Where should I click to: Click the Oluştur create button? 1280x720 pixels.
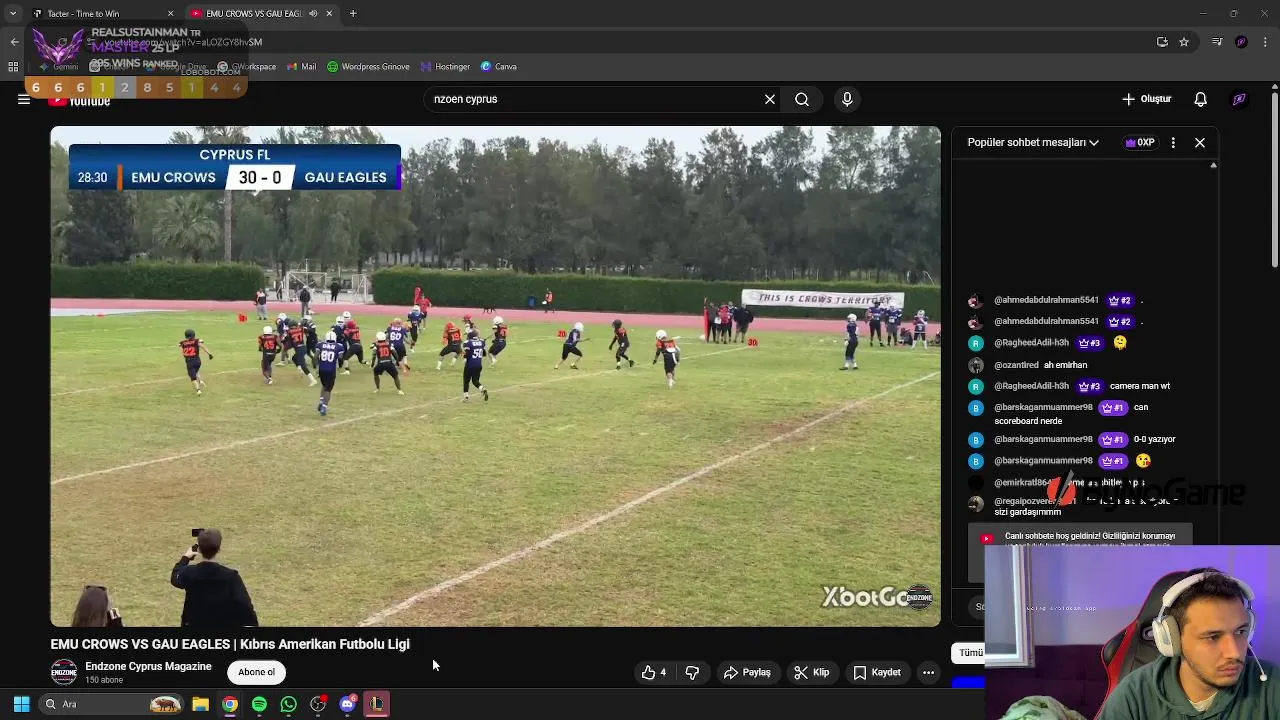[1146, 99]
